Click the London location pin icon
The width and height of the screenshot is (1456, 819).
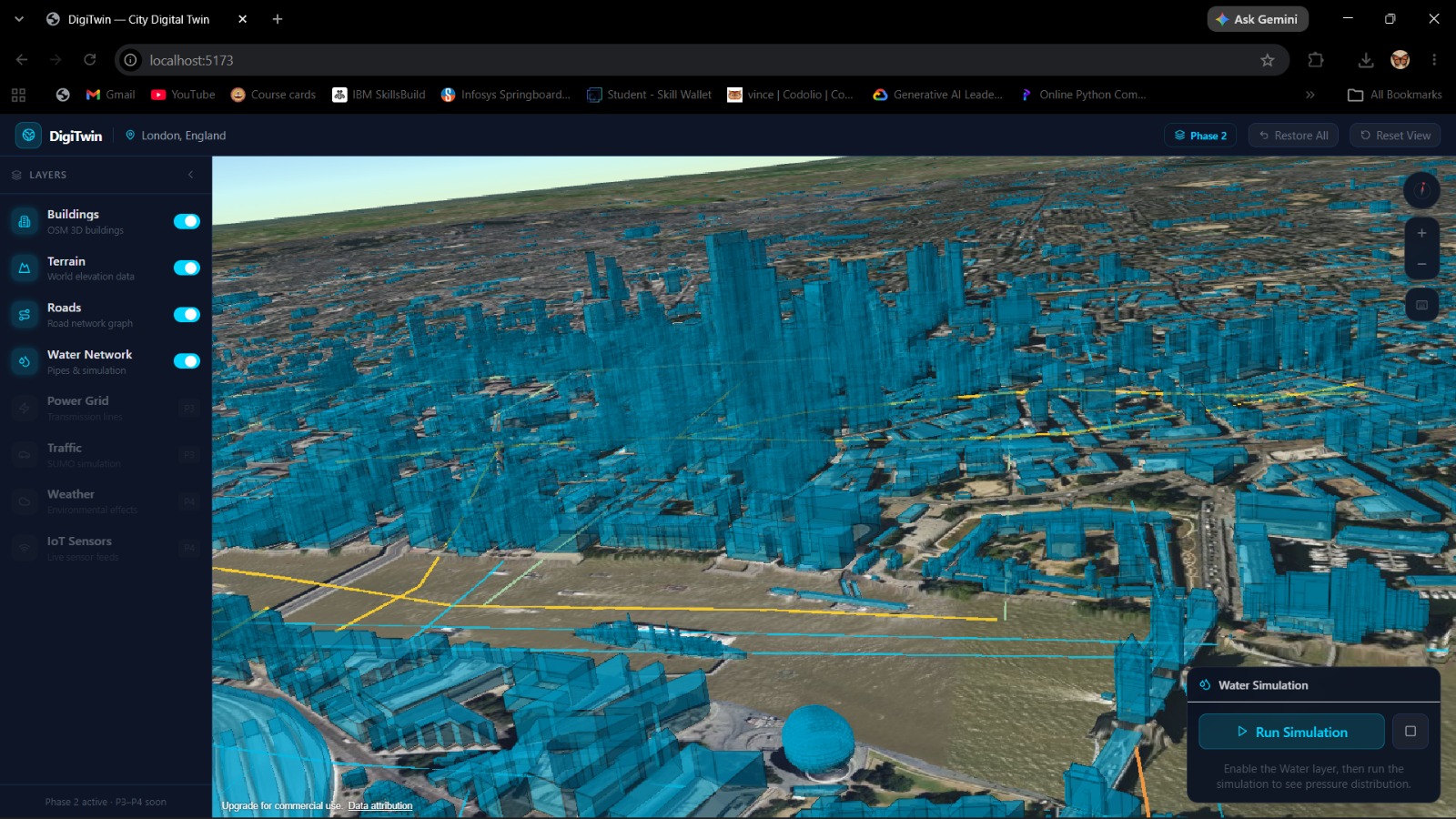click(130, 136)
